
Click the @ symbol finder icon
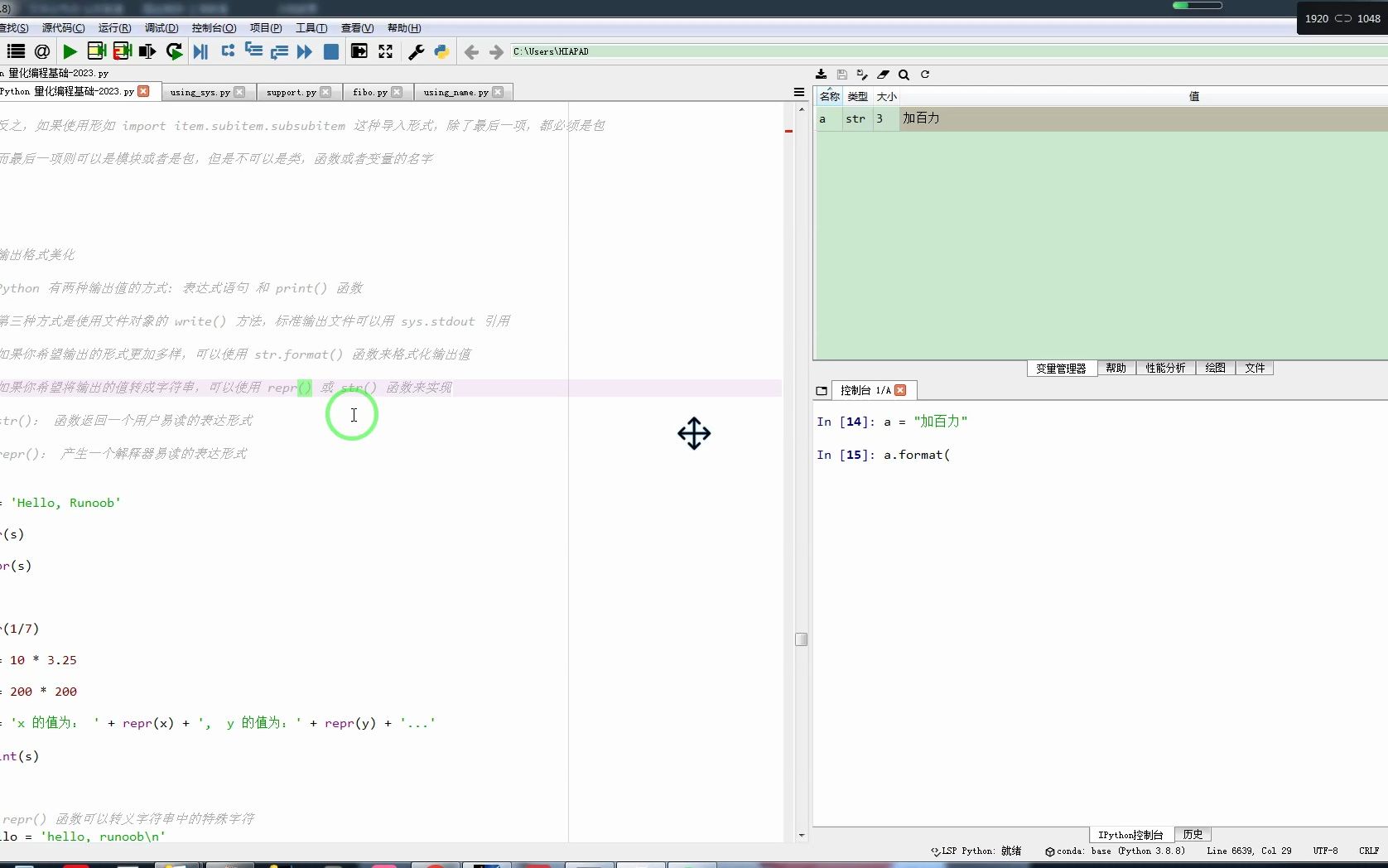(x=42, y=51)
